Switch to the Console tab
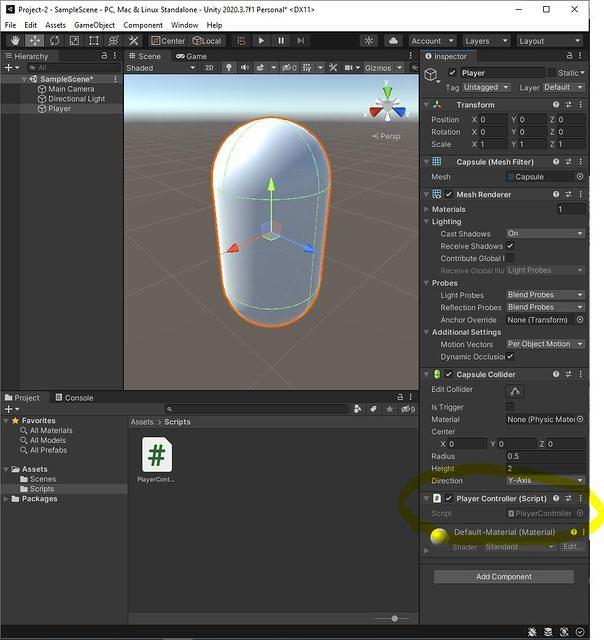 [74, 398]
